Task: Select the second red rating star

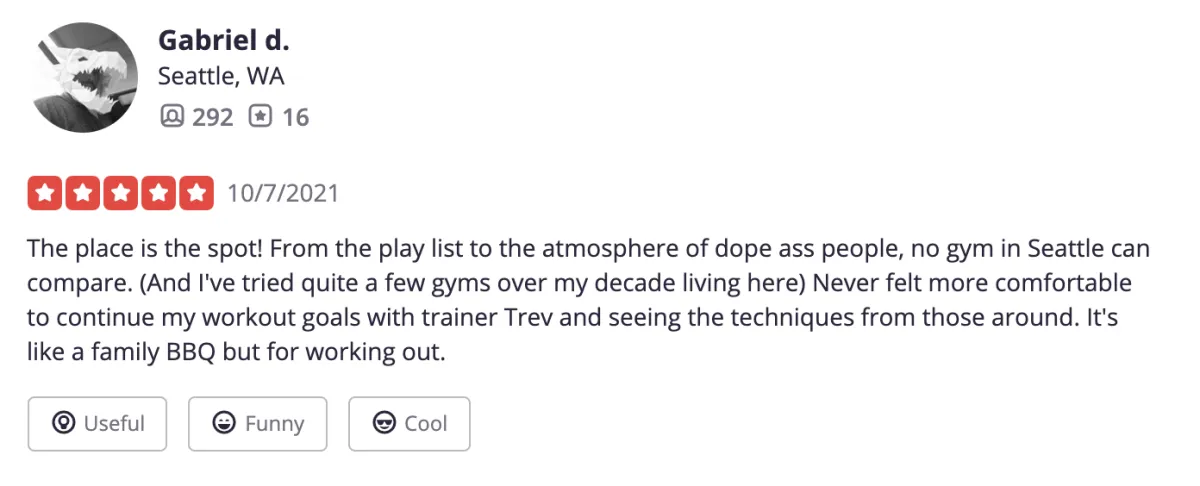Action: point(83,193)
